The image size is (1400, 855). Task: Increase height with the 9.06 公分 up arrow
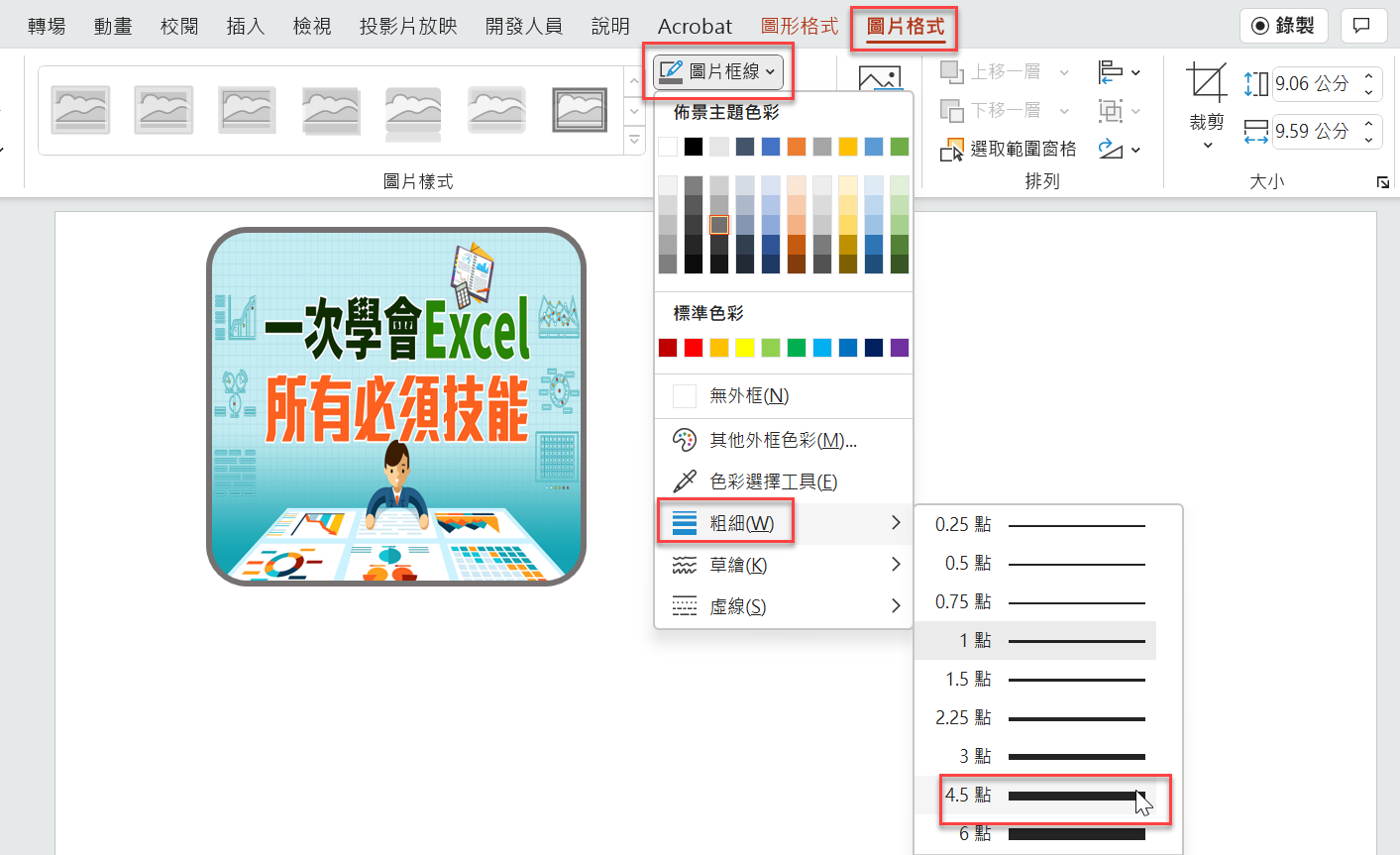click(x=1369, y=75)
